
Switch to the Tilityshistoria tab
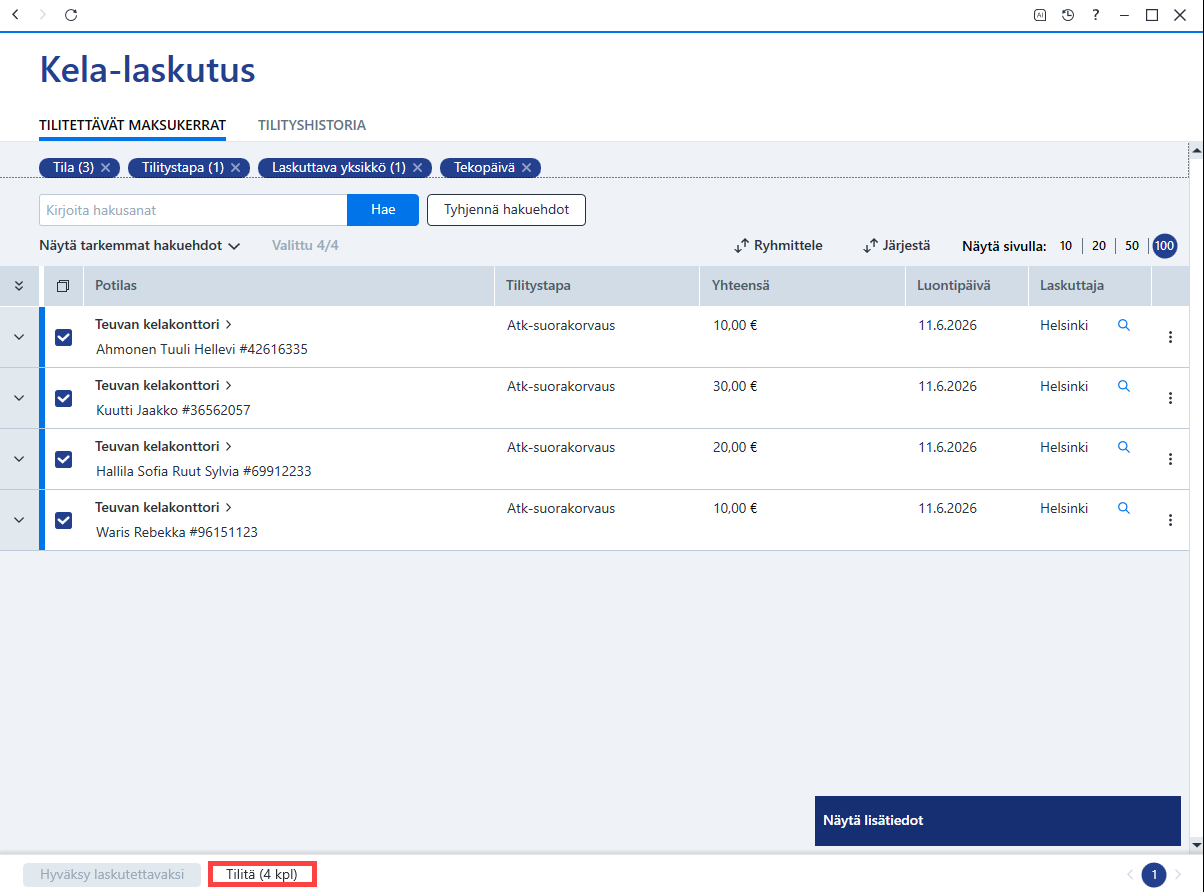[x=312, y=126]
